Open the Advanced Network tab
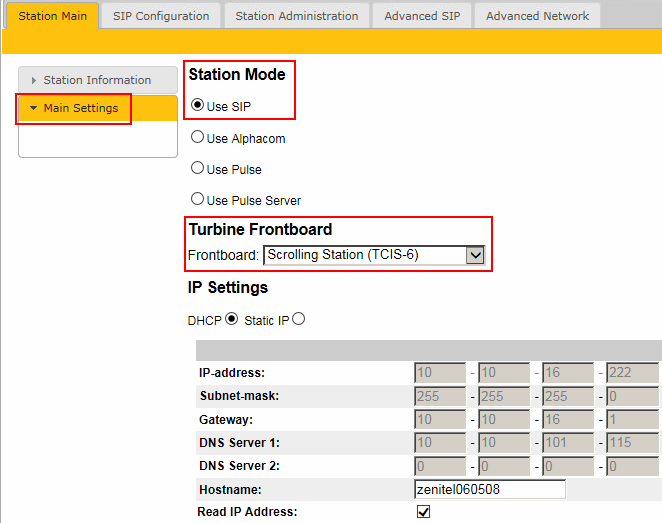 point(537,16)
